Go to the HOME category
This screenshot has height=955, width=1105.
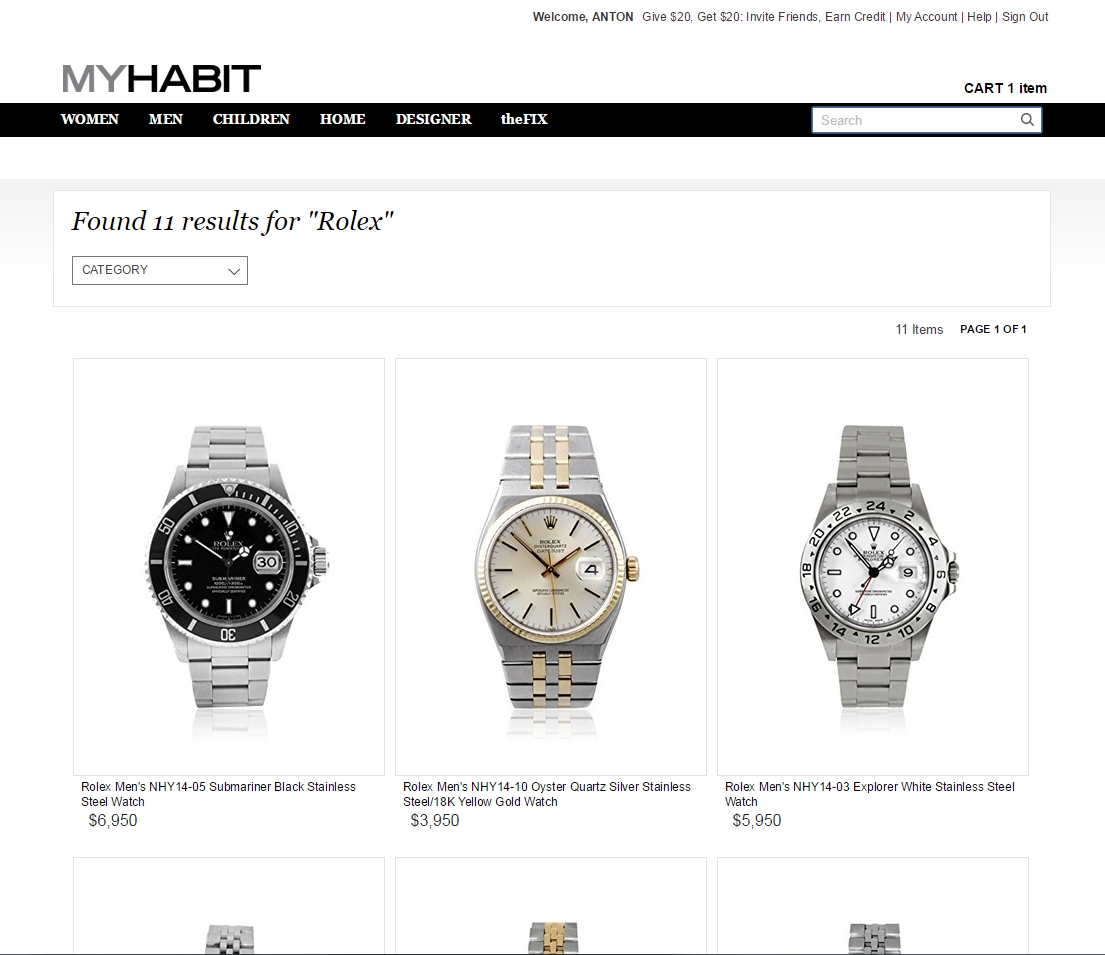(x=342, y=119)
